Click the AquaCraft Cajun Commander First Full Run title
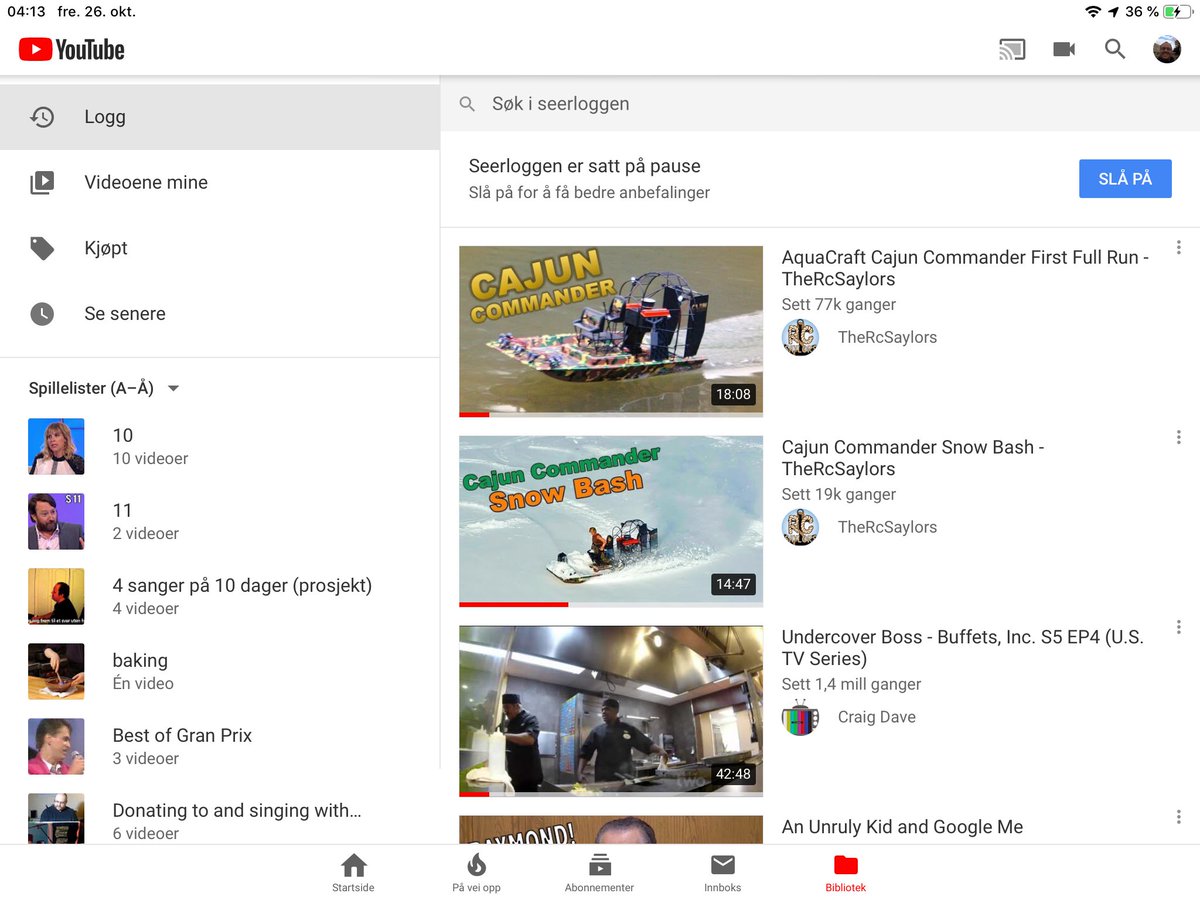Screen dimensions: 1200x900 (965, 268)
